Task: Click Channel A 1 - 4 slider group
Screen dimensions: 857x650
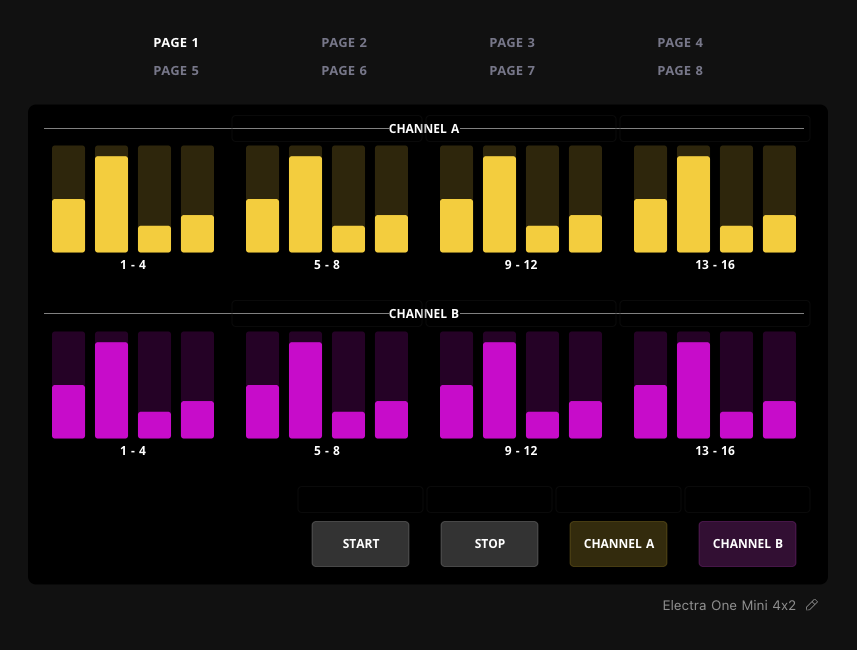Action: coord(133,200)
